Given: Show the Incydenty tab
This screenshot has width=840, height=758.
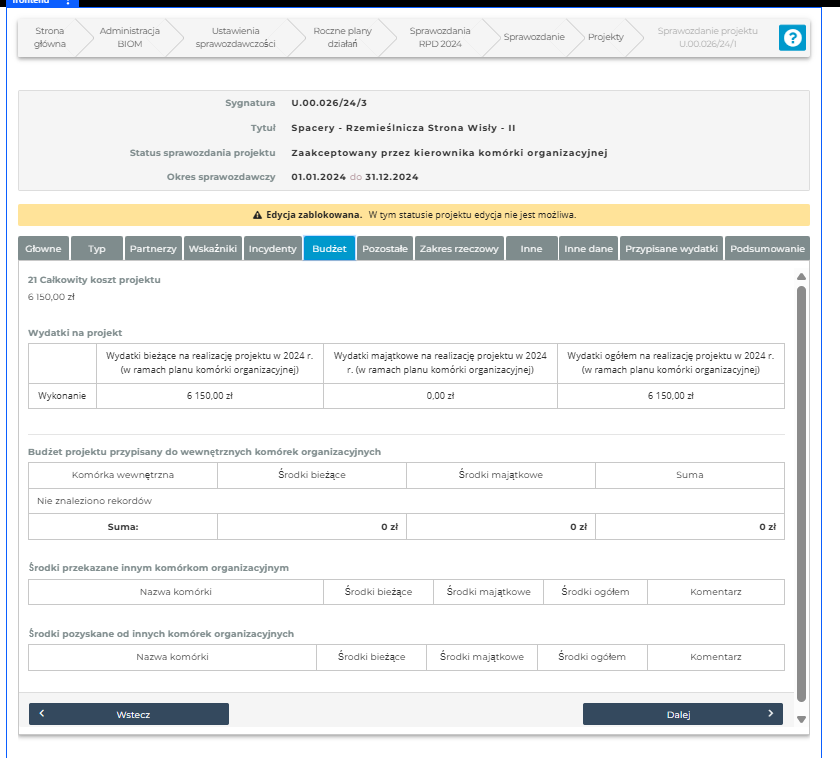Looking at the screenshot, I should pos(272,248).
